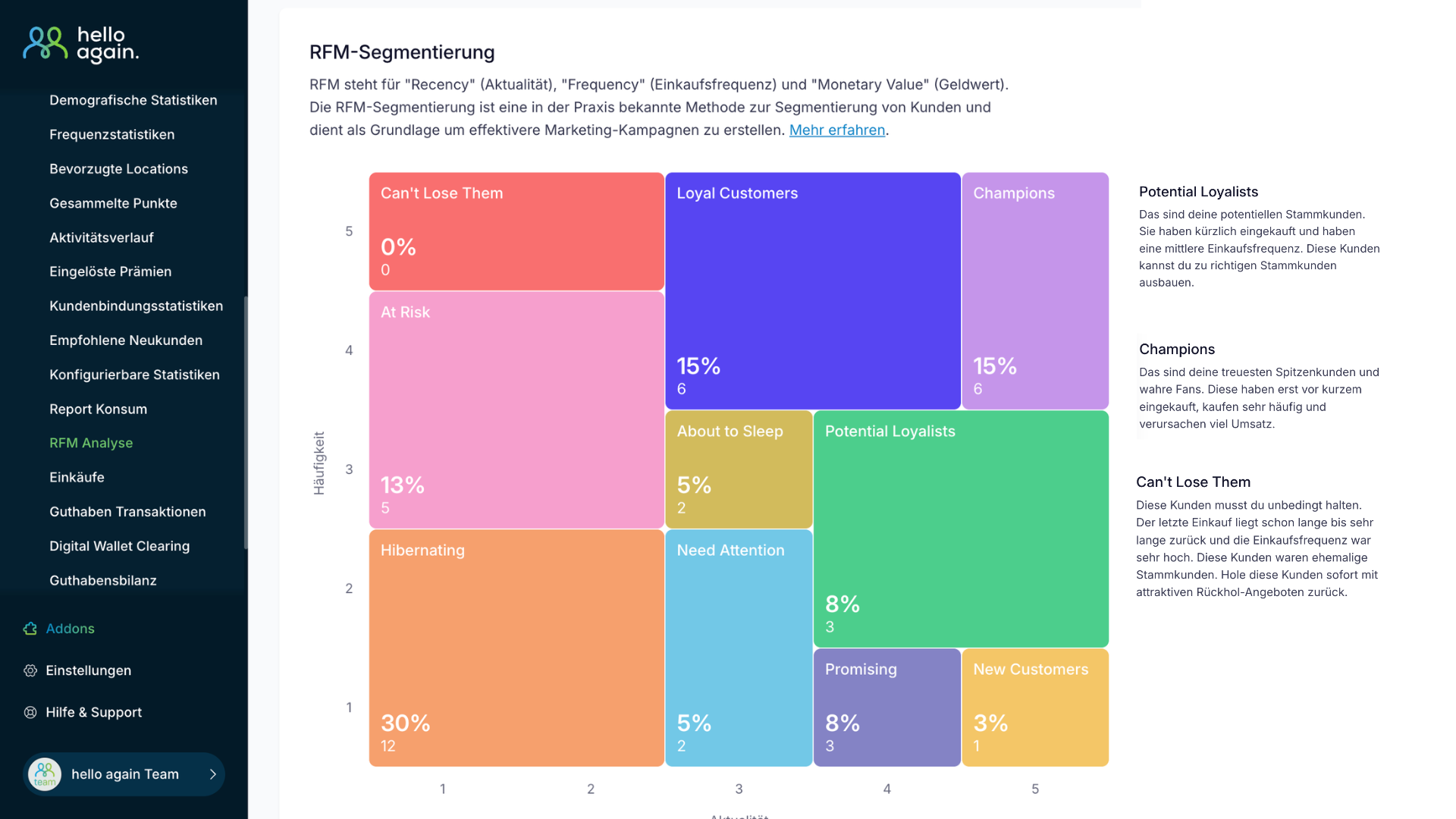Click the Addons puzzle icon
Viewport: 1456px width, 819px height.
pos(30,629)
